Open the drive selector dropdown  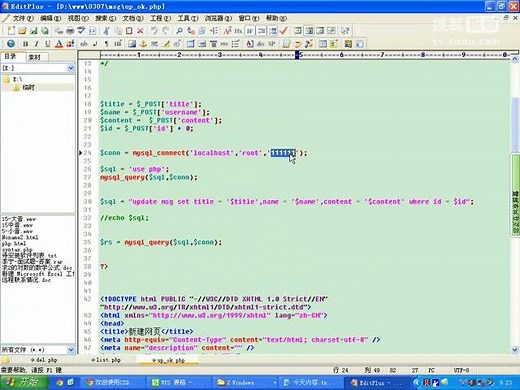pos(71,68)
